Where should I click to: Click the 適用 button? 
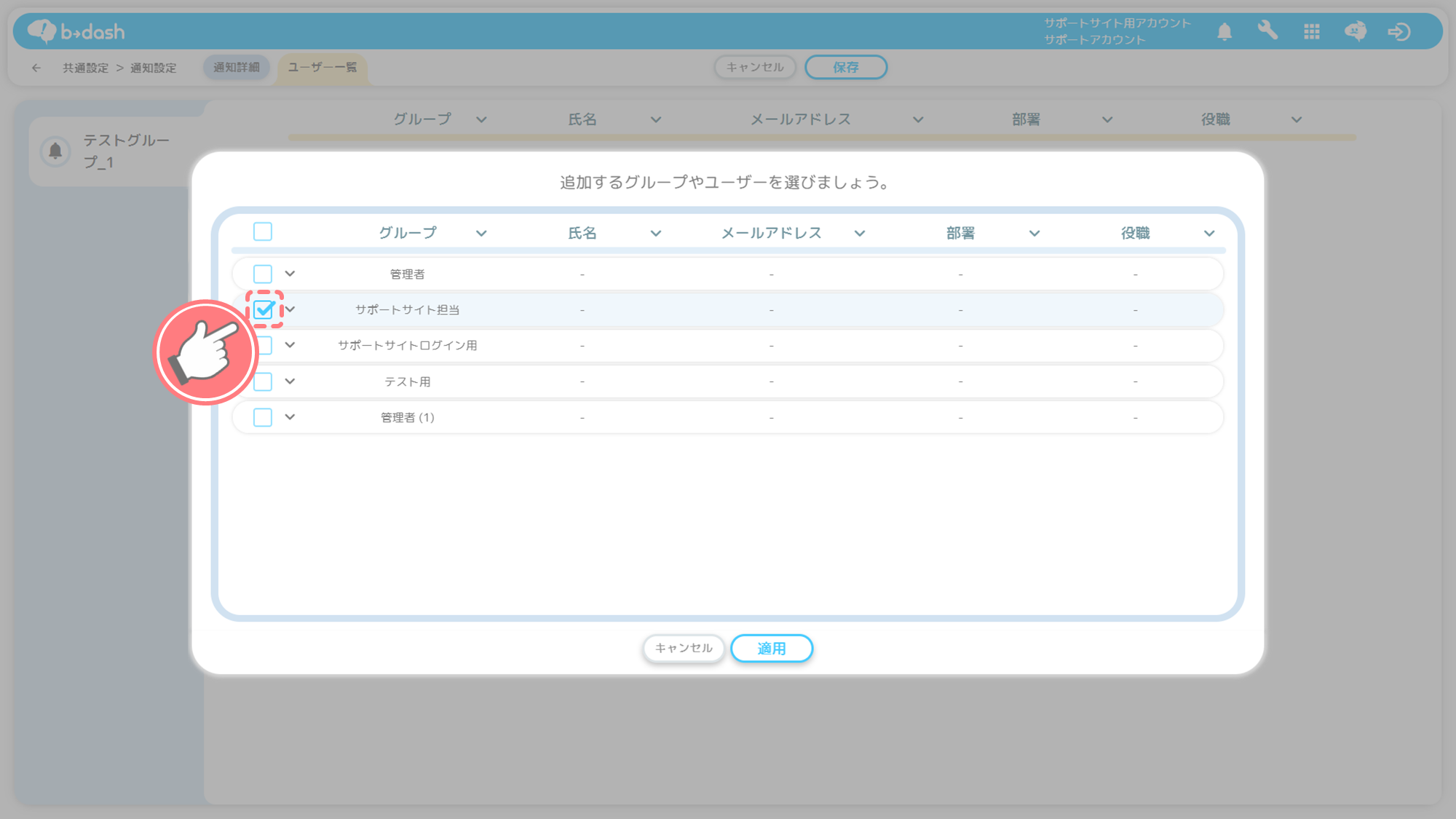click(x=771, y=648)
